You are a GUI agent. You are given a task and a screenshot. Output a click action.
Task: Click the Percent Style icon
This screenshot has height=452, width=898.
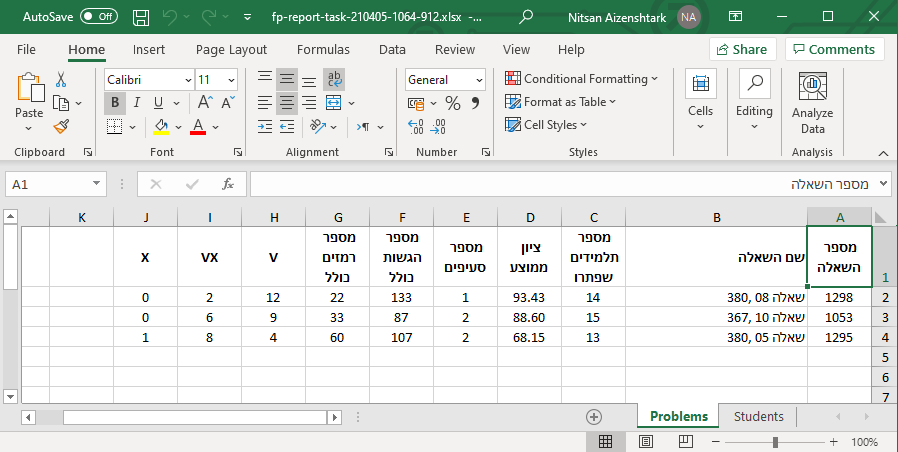pyautogui.click(x=452, y=103)
